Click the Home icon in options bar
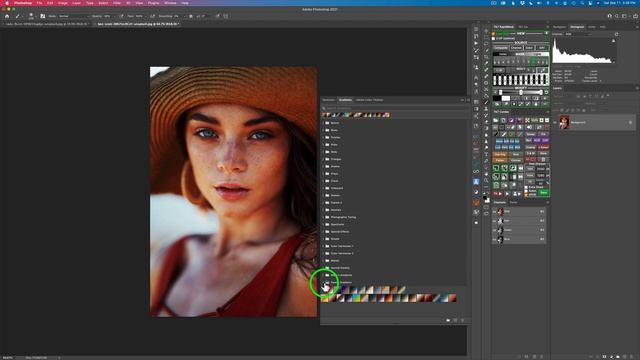The height and width of the screenshot is (360, 640). coord(7,16)
